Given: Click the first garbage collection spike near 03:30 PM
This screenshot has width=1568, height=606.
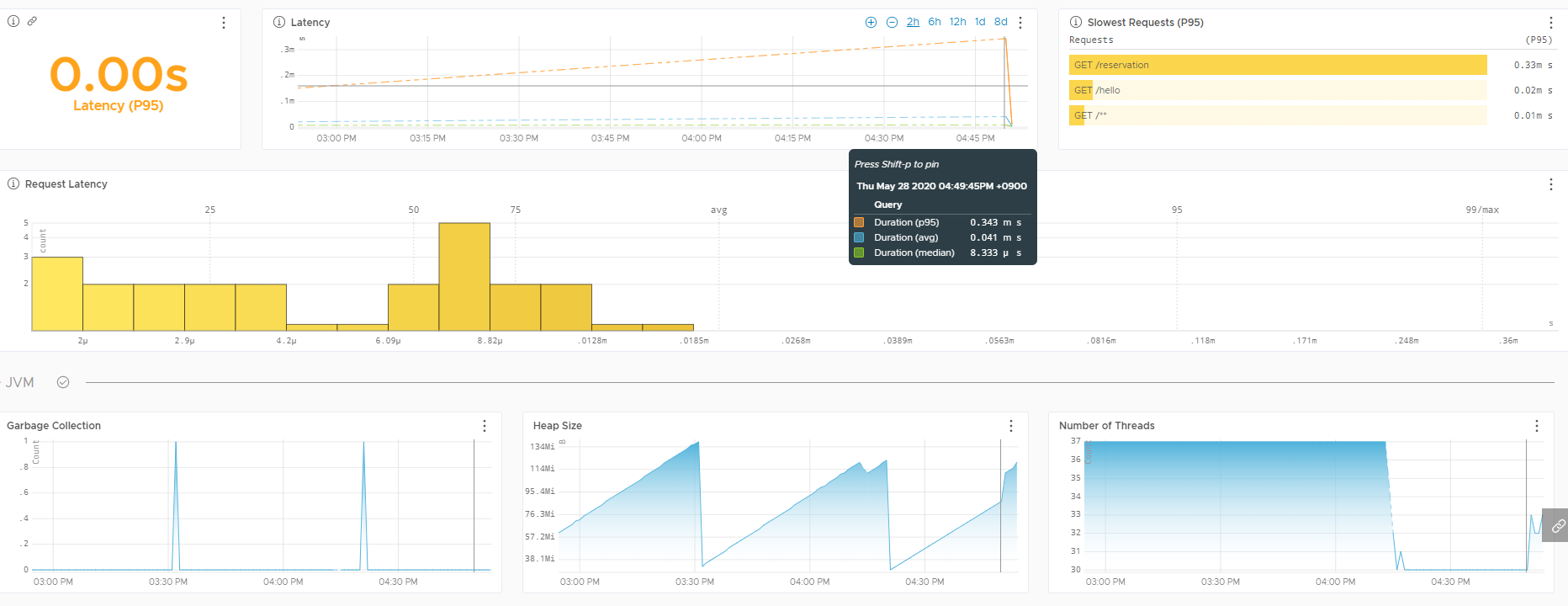Looking at the screenshot, I should pyautogui.click(x=176, y=505).
